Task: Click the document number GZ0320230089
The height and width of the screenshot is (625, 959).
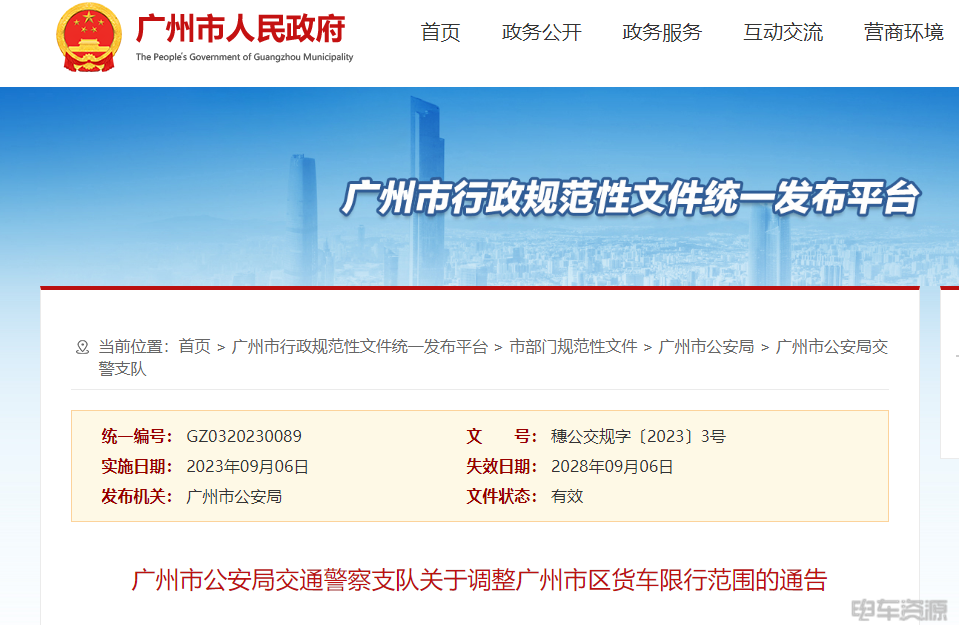Action: pyautogui.click(x=244, y=436)
